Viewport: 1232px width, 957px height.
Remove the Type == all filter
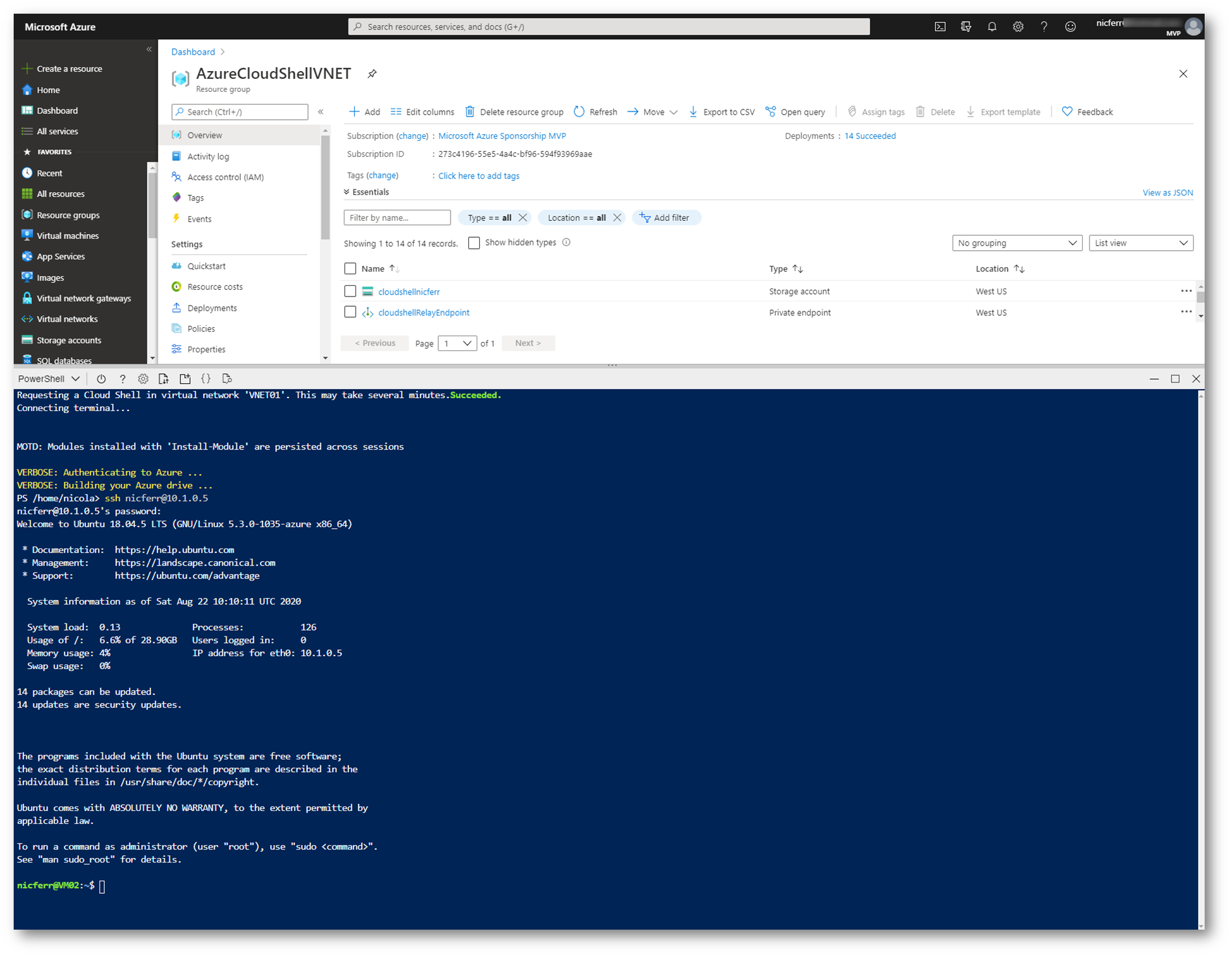point(522,218)
